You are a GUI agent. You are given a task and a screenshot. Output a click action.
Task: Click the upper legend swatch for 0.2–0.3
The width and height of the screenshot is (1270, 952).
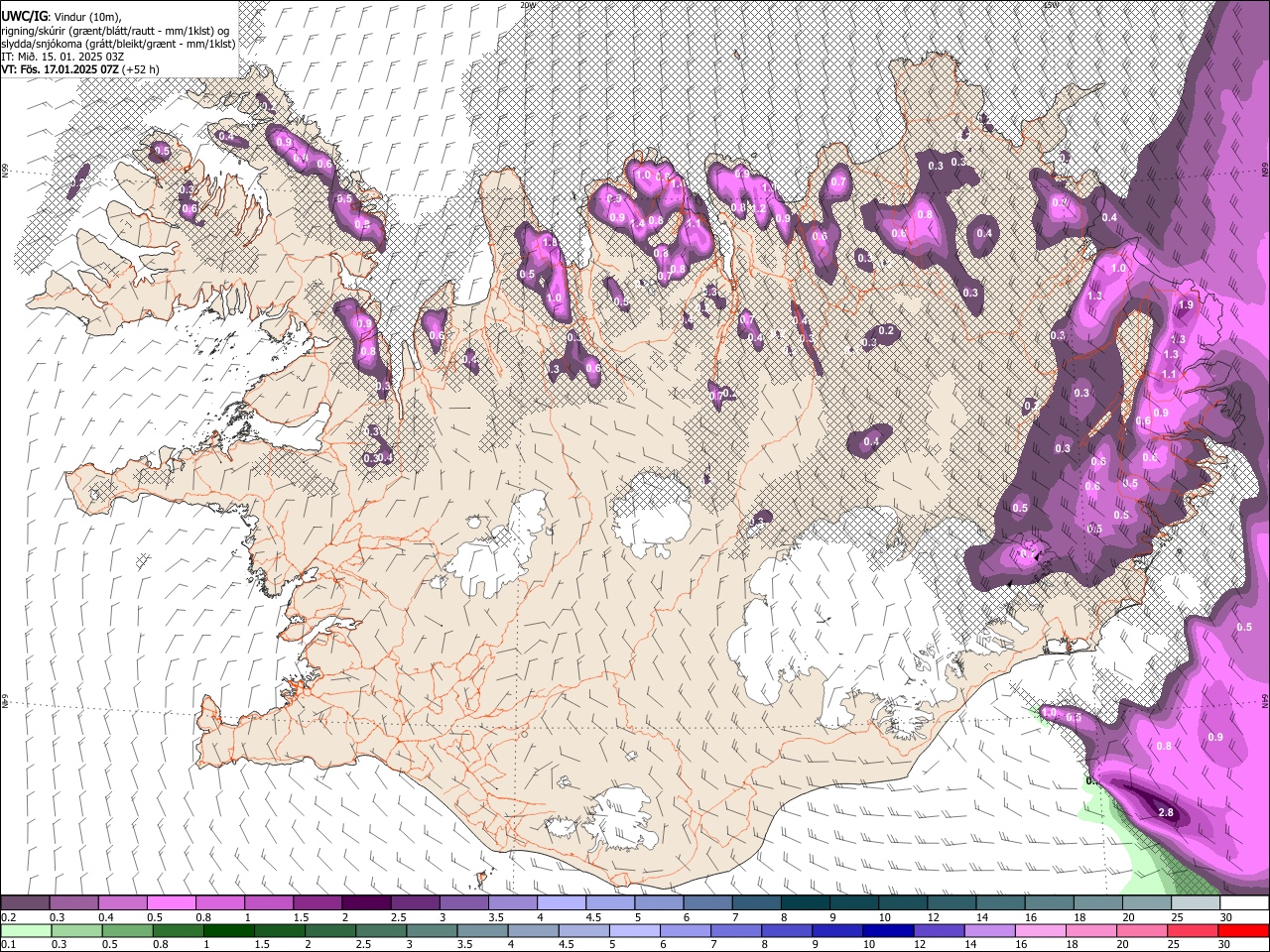[x=26, y=902]
